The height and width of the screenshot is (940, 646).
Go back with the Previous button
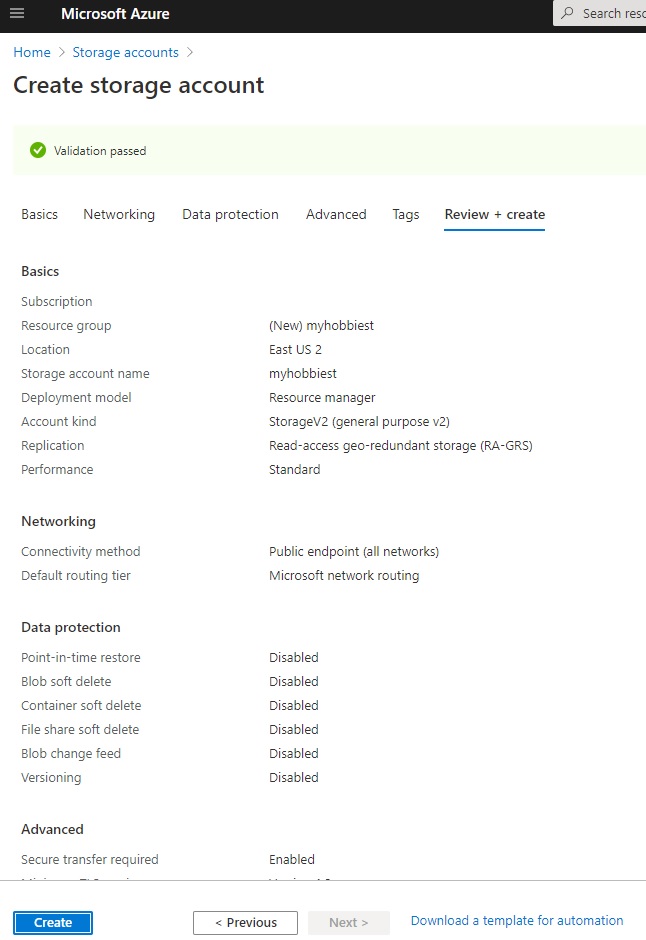245,923
